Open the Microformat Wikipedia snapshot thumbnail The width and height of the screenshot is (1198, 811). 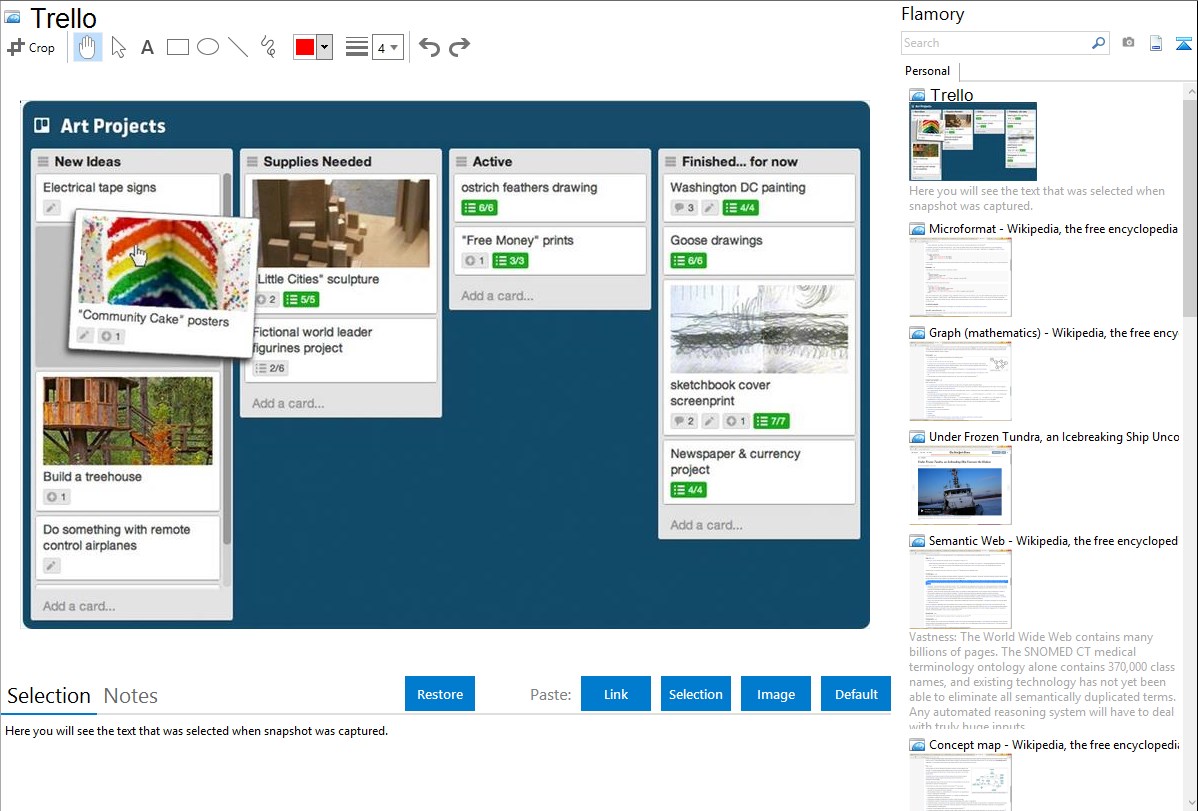coord(960,277)
